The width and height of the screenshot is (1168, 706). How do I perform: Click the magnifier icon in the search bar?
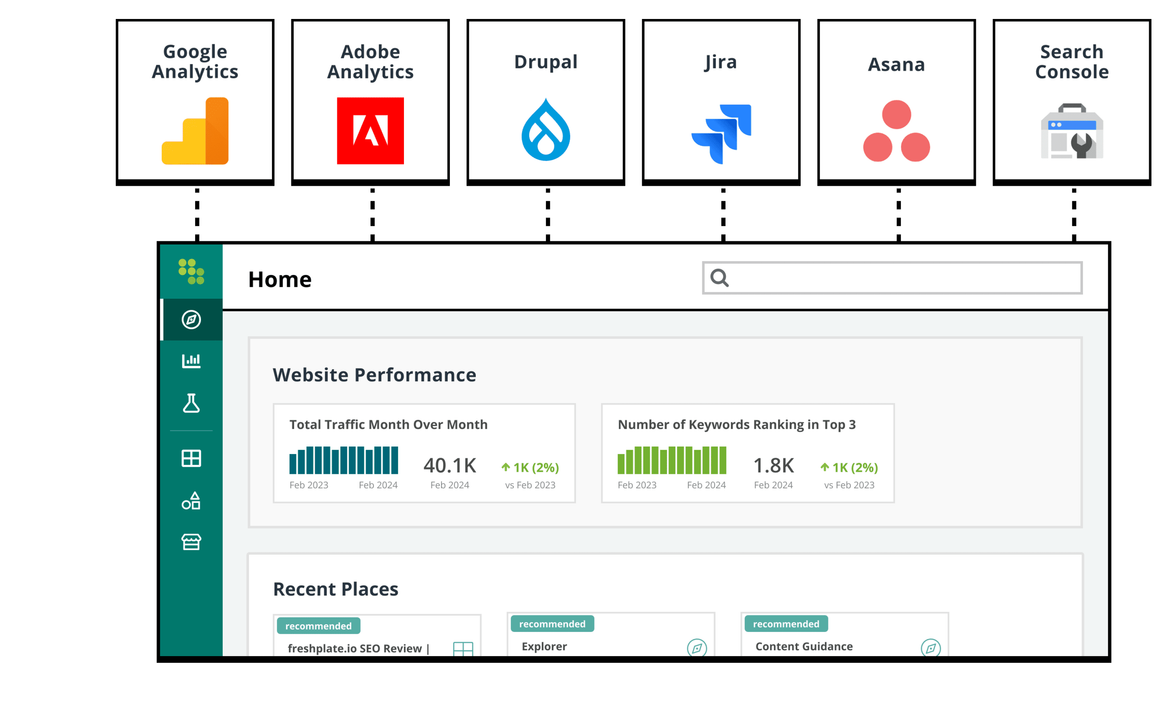pos(720,277)
